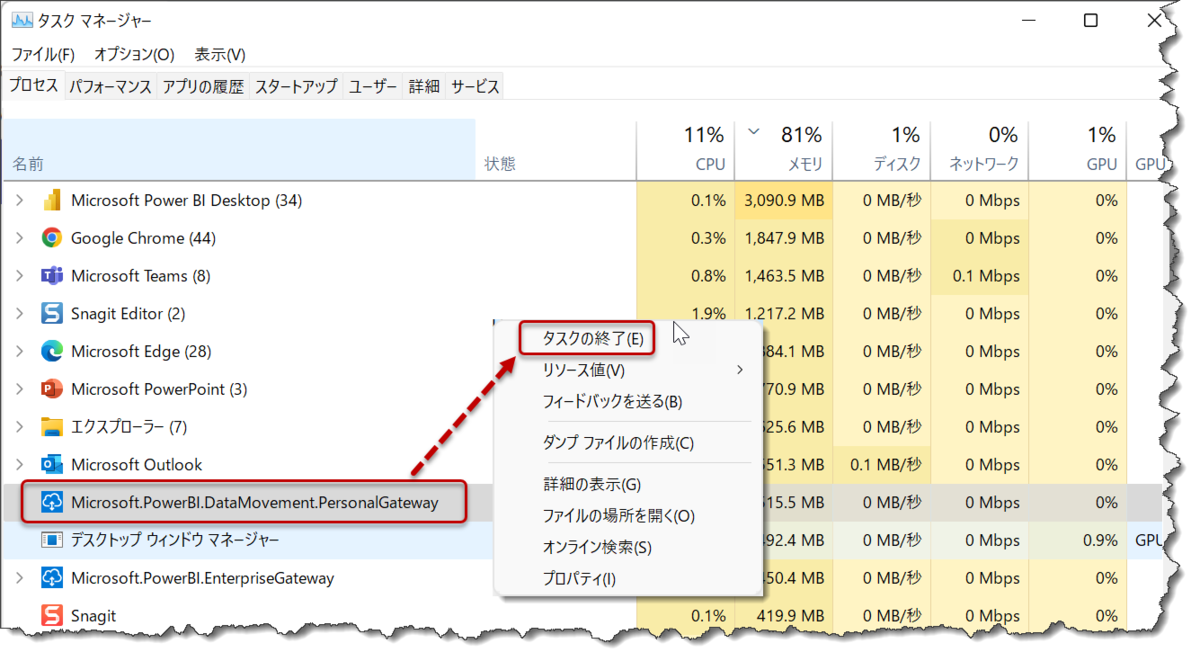The width and height of the screenshot is (1200, 661).
Task: Select the Microsoft.PowerBI.DataMovement.PersonalGateway row name
Action: pyautogui.click(x=255, y=503)
